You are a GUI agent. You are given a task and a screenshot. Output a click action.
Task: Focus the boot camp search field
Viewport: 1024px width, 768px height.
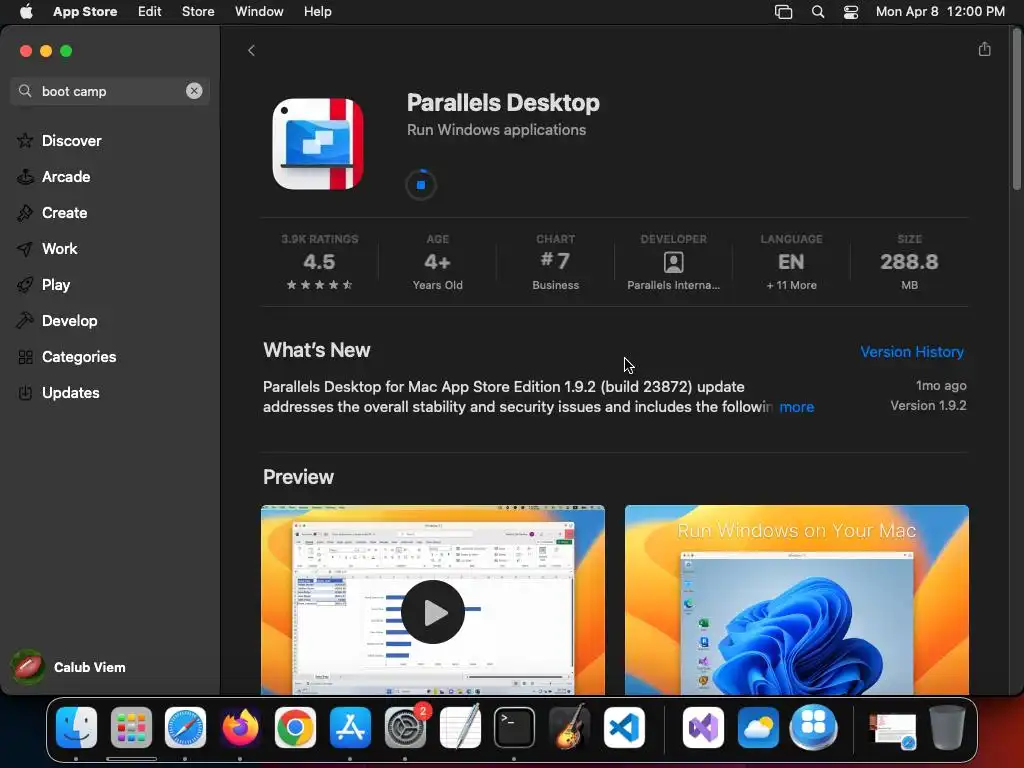coord(110,91)
